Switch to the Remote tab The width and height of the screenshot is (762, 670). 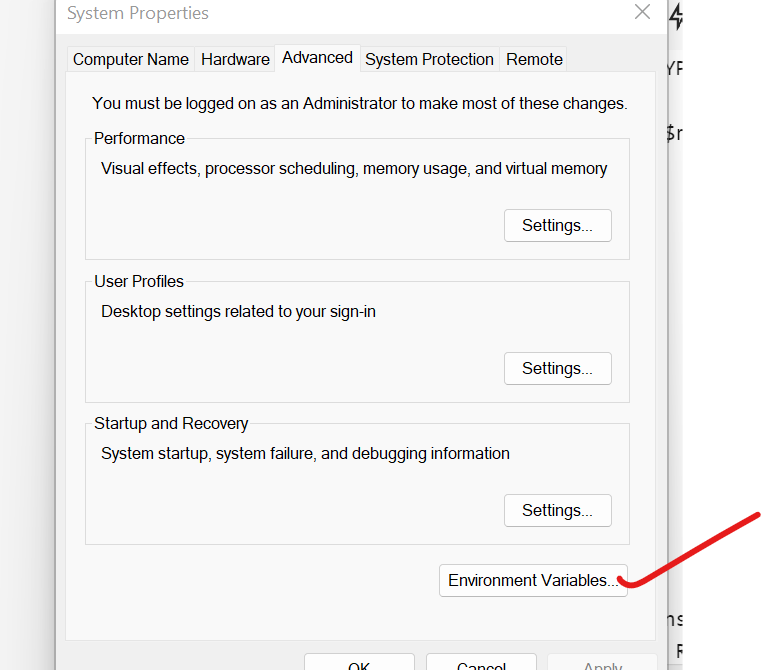[x=534, y=59]
